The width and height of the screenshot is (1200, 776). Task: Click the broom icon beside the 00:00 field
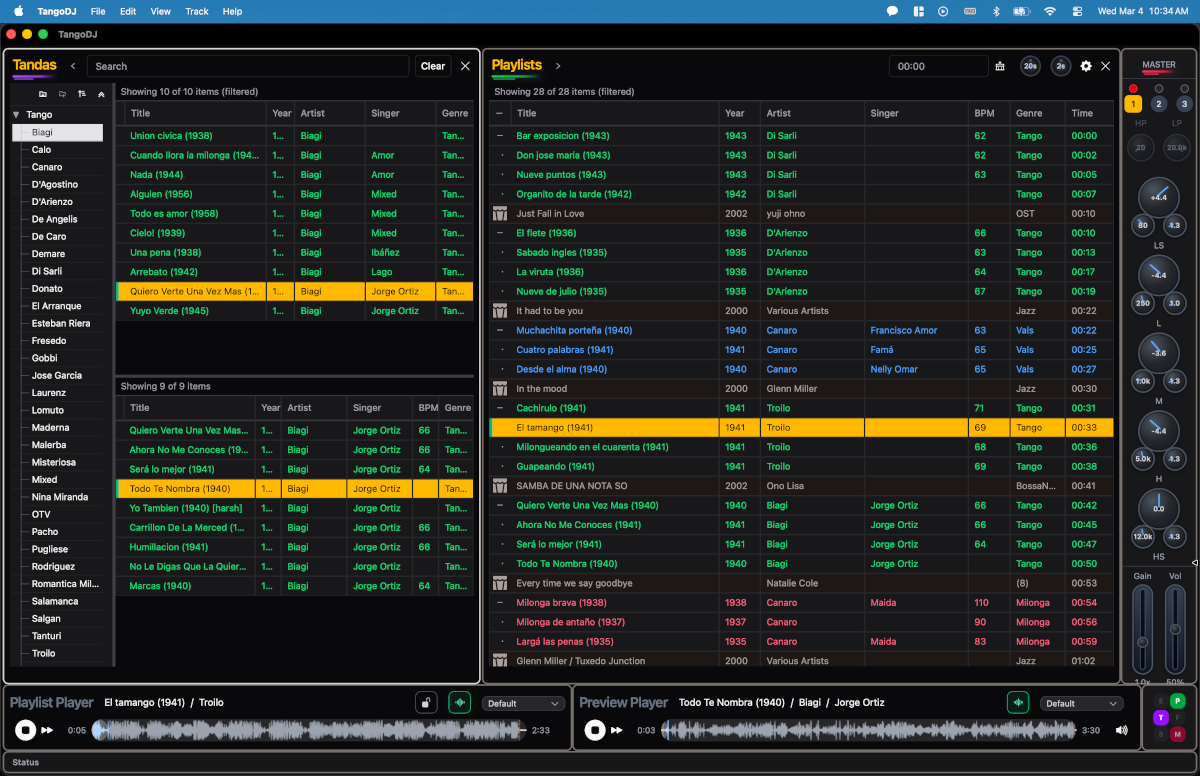[x=1000, y=66]
